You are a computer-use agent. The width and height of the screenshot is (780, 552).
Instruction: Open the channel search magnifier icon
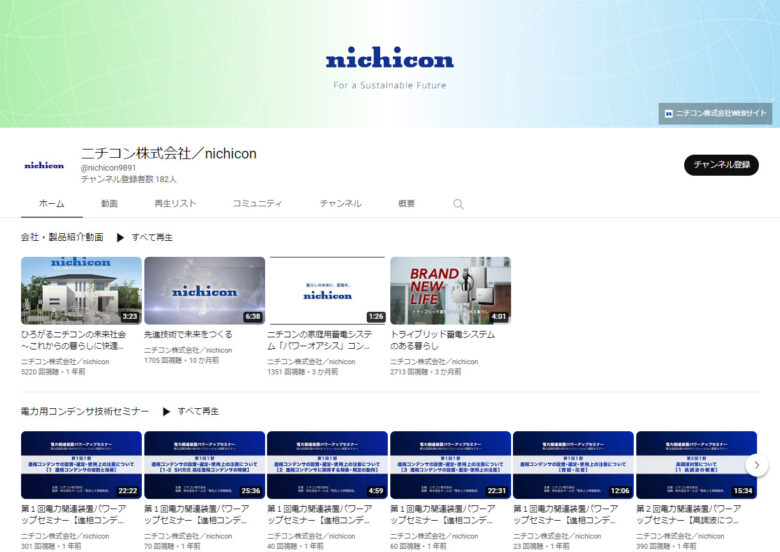(x=458, y=204)
